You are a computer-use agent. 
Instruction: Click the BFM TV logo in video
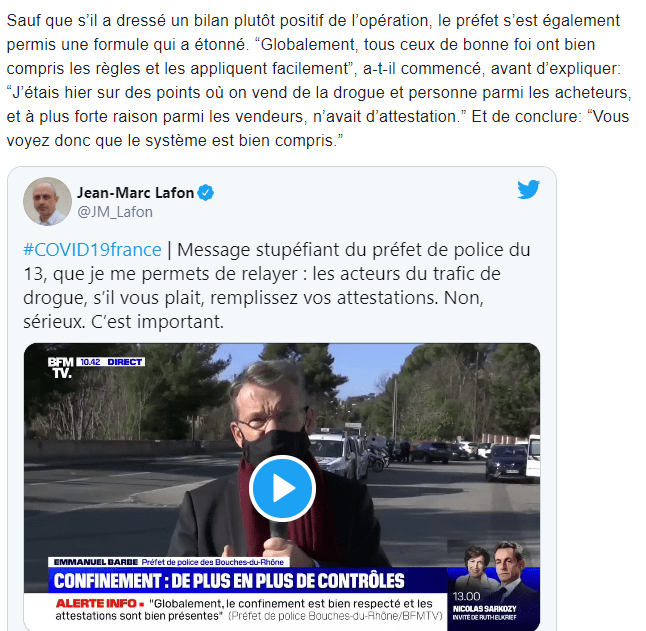point(61,367)
